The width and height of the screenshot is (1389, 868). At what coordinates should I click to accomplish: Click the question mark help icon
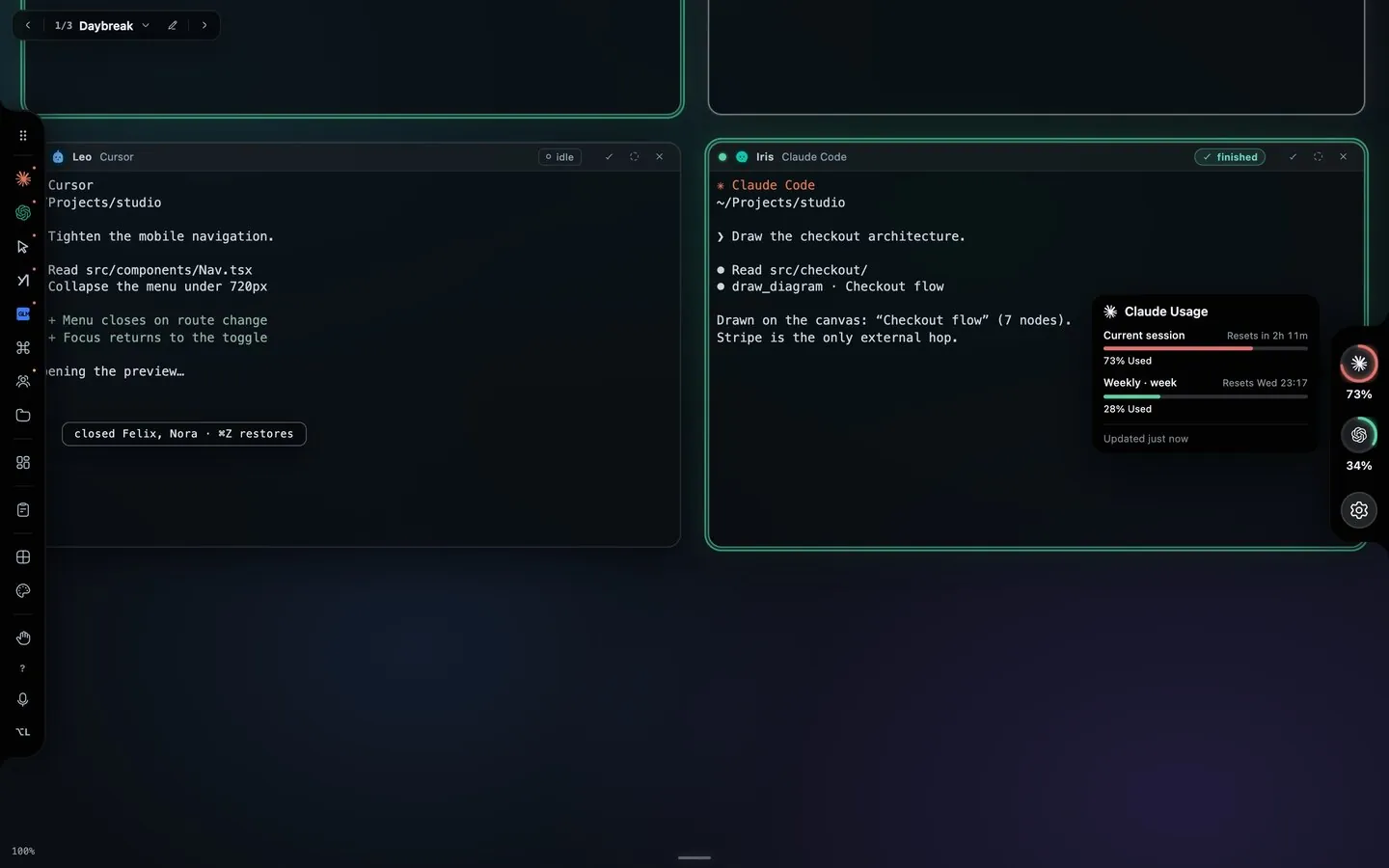[22, 668]
